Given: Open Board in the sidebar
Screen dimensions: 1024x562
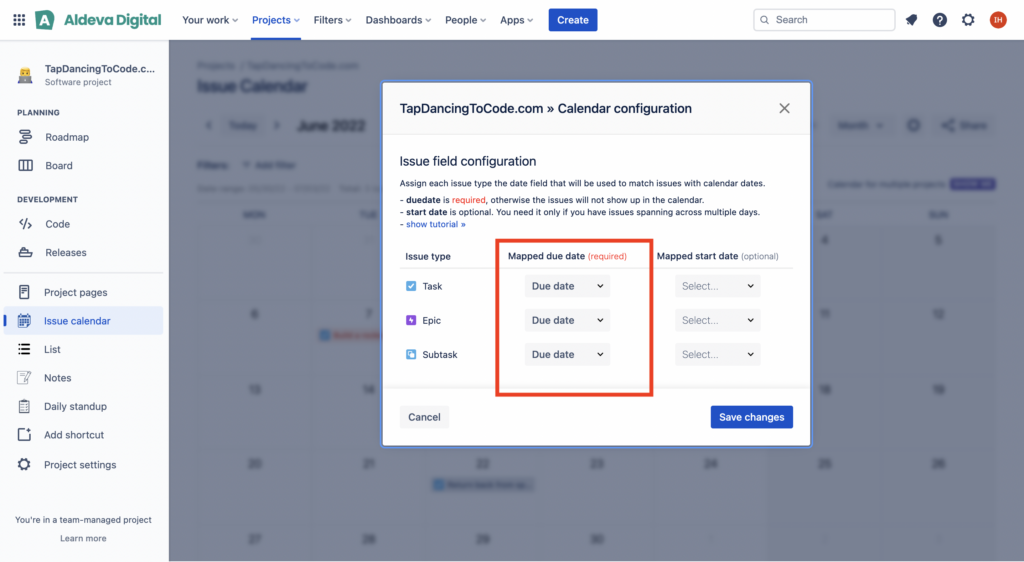Looking at the screenshot, I should [x=59, y=166].
